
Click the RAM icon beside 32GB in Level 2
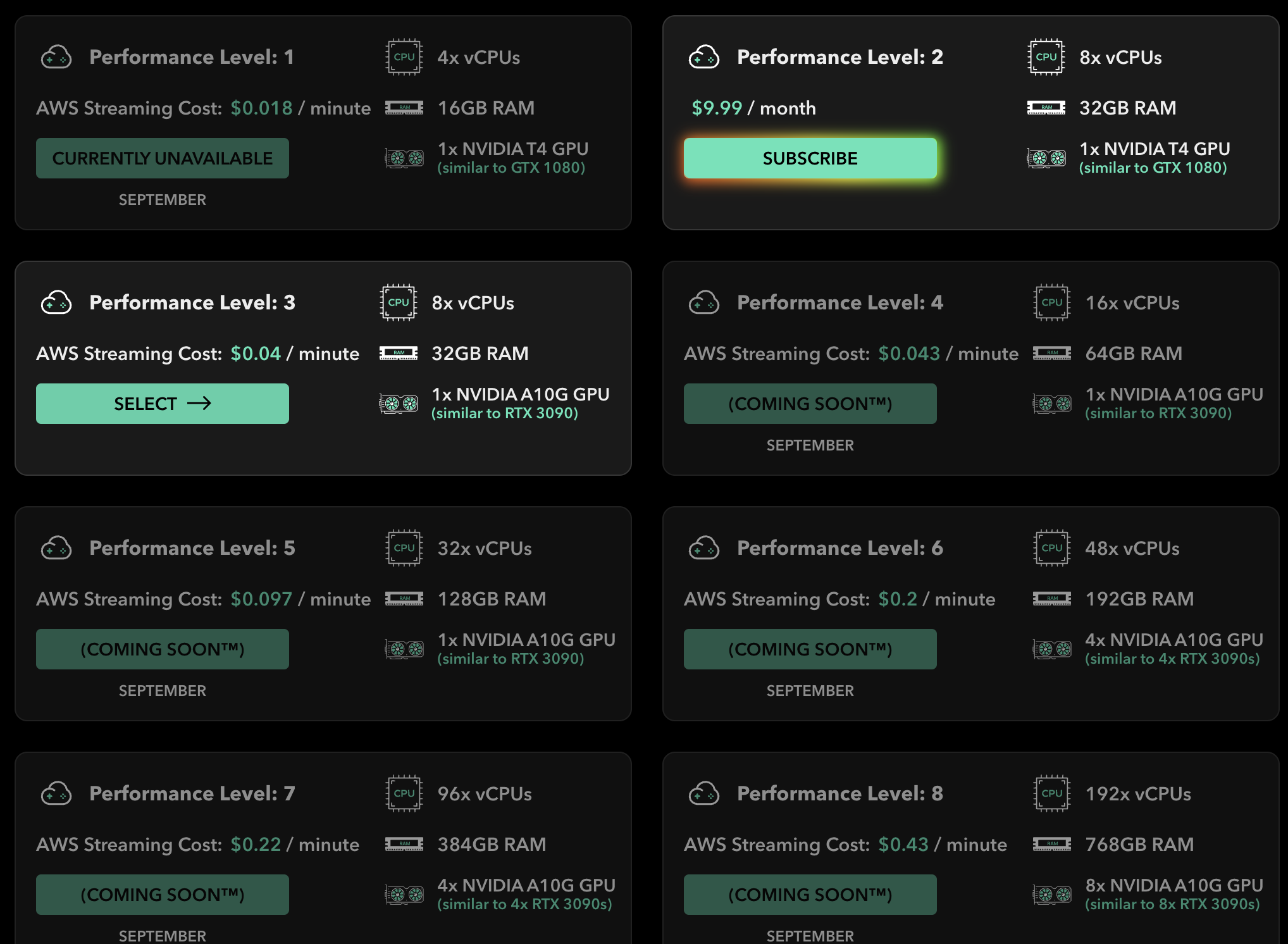coord(1046,108)
